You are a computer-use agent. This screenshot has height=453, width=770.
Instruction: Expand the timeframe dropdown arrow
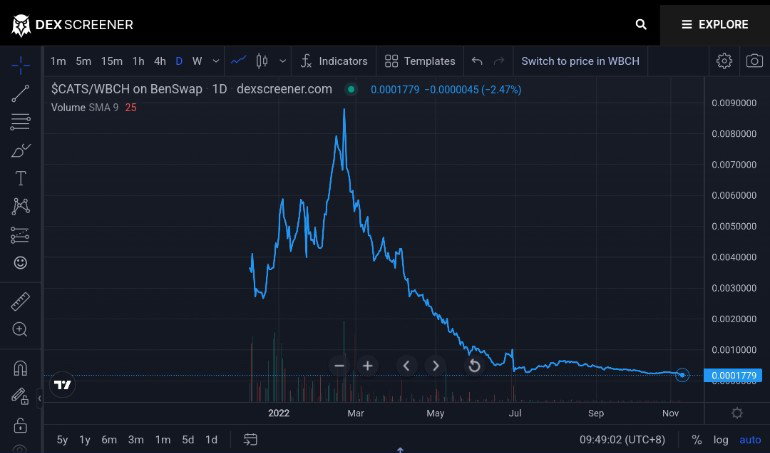(216, 61)
